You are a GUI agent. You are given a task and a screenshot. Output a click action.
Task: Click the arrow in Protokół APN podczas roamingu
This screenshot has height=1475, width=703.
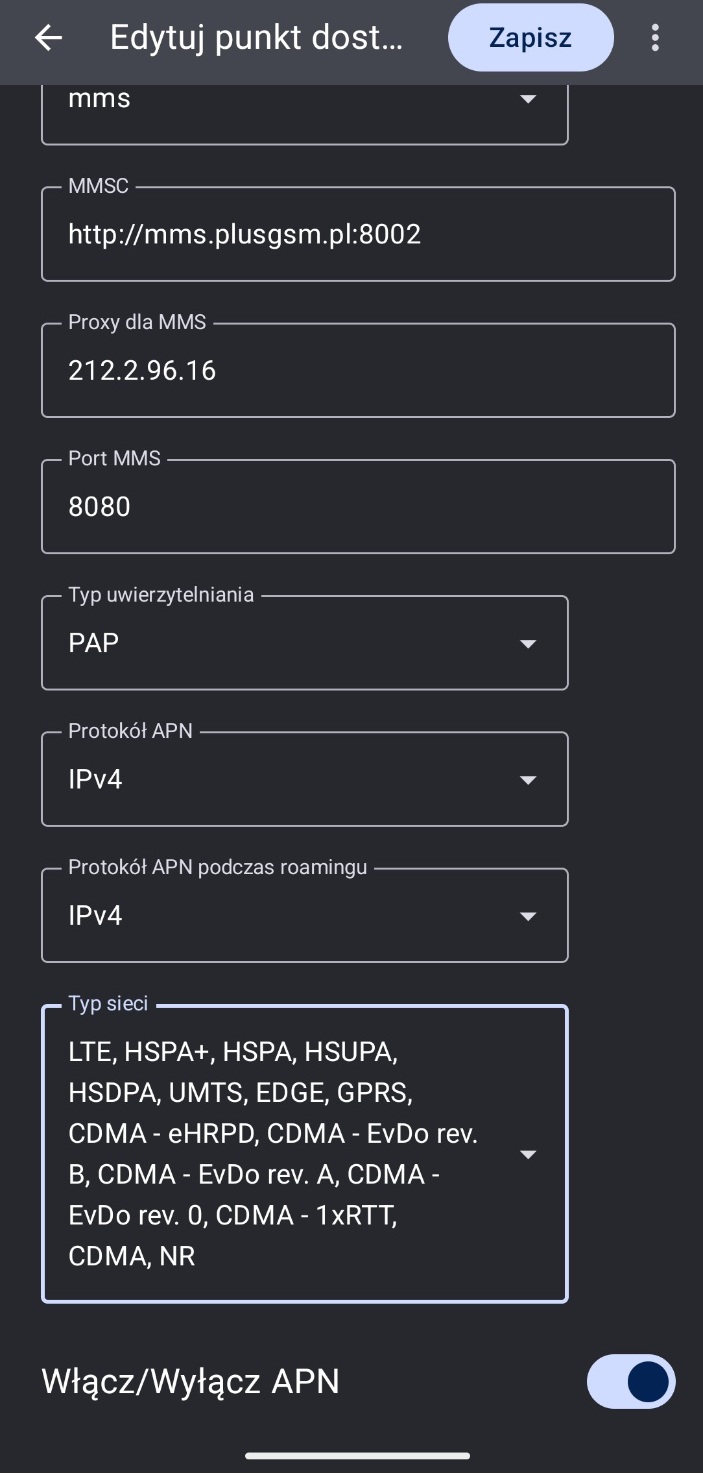coord(528,916)
